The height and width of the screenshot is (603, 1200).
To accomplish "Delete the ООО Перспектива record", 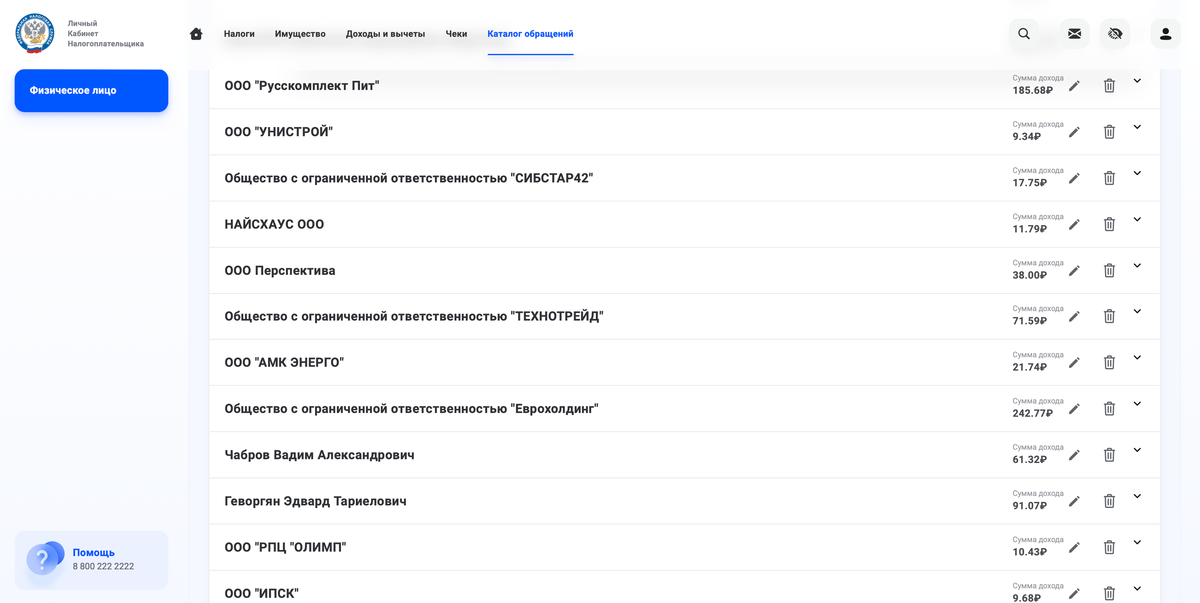I will (1109, 270).
